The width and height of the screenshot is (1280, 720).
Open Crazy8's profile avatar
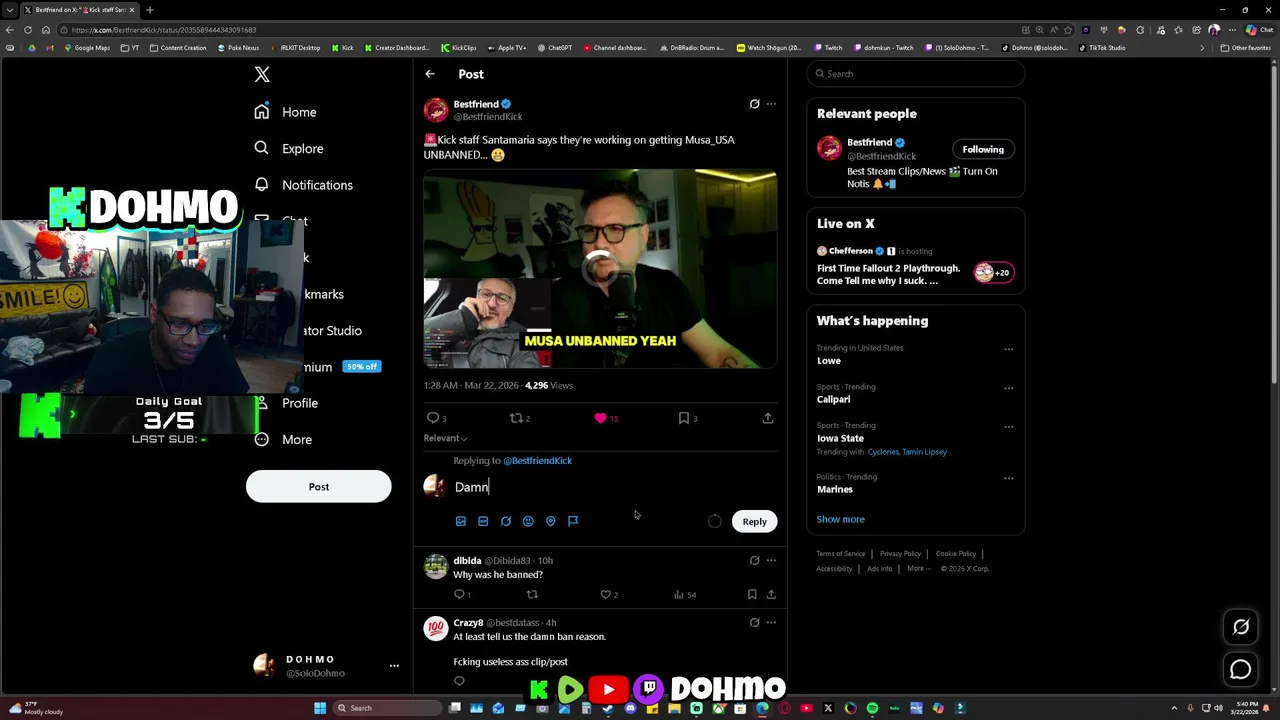435,628
